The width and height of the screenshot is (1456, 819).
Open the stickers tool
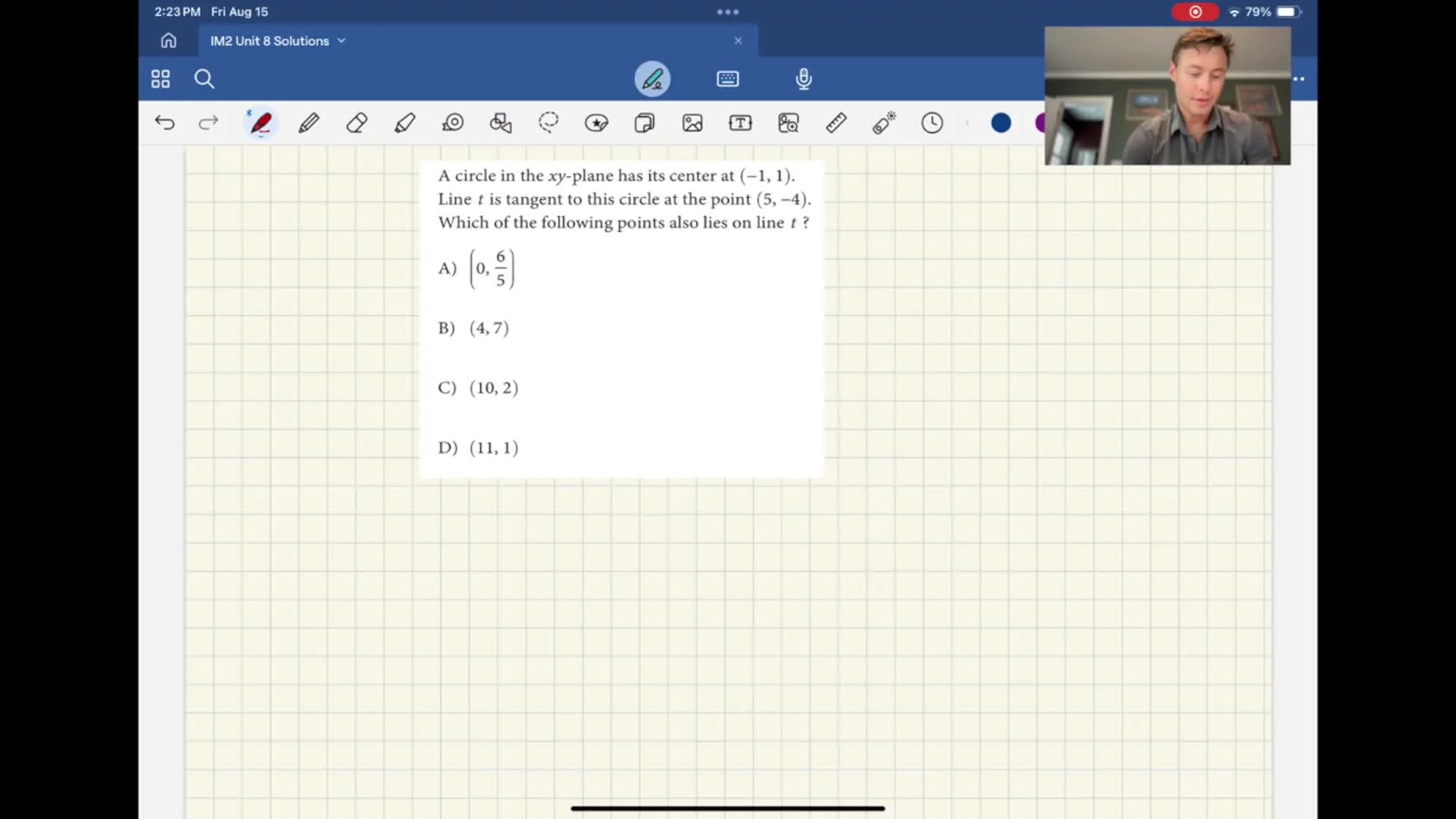tap(645, 123)
